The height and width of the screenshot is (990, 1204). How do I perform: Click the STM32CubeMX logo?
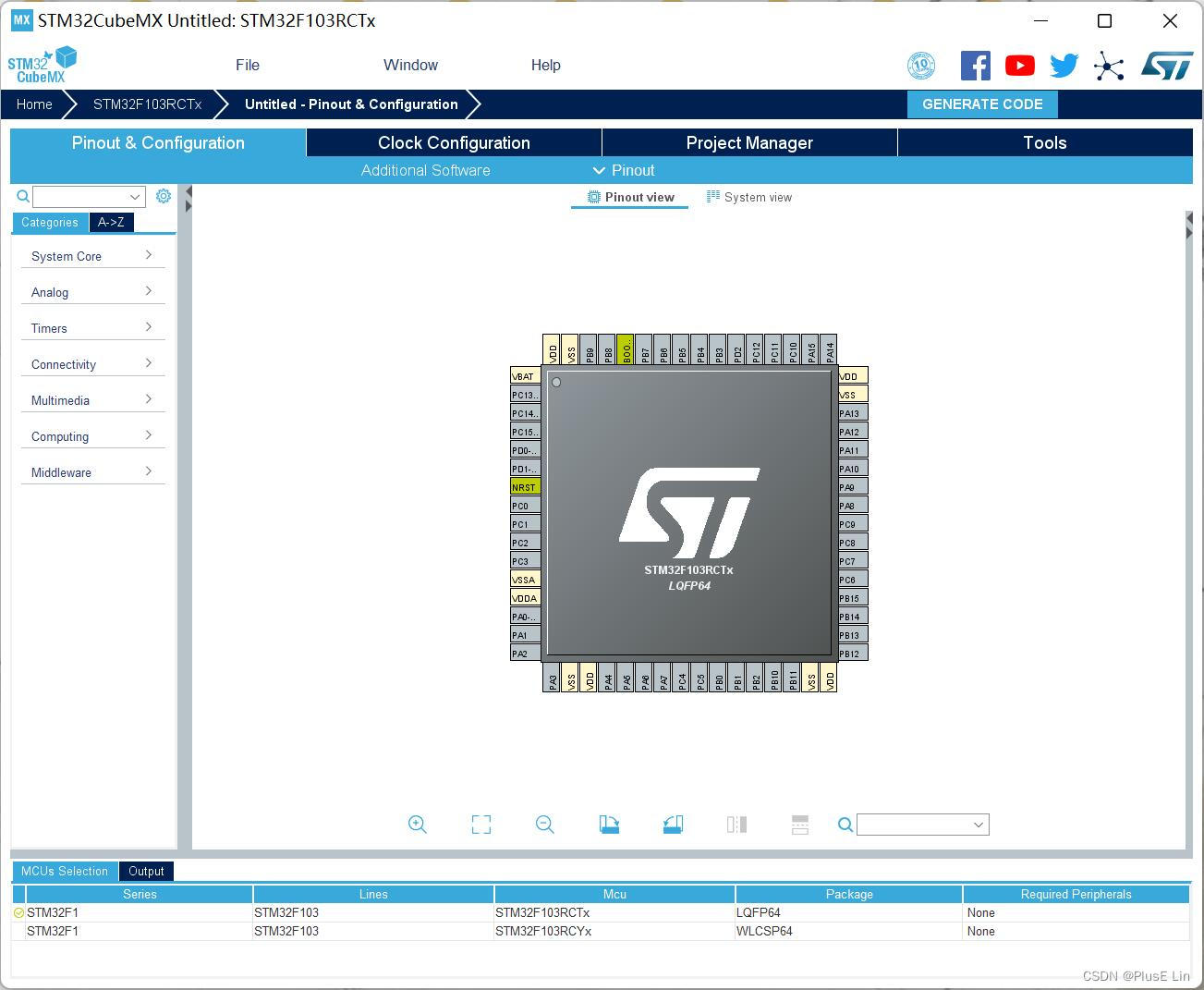pos(42,65)
